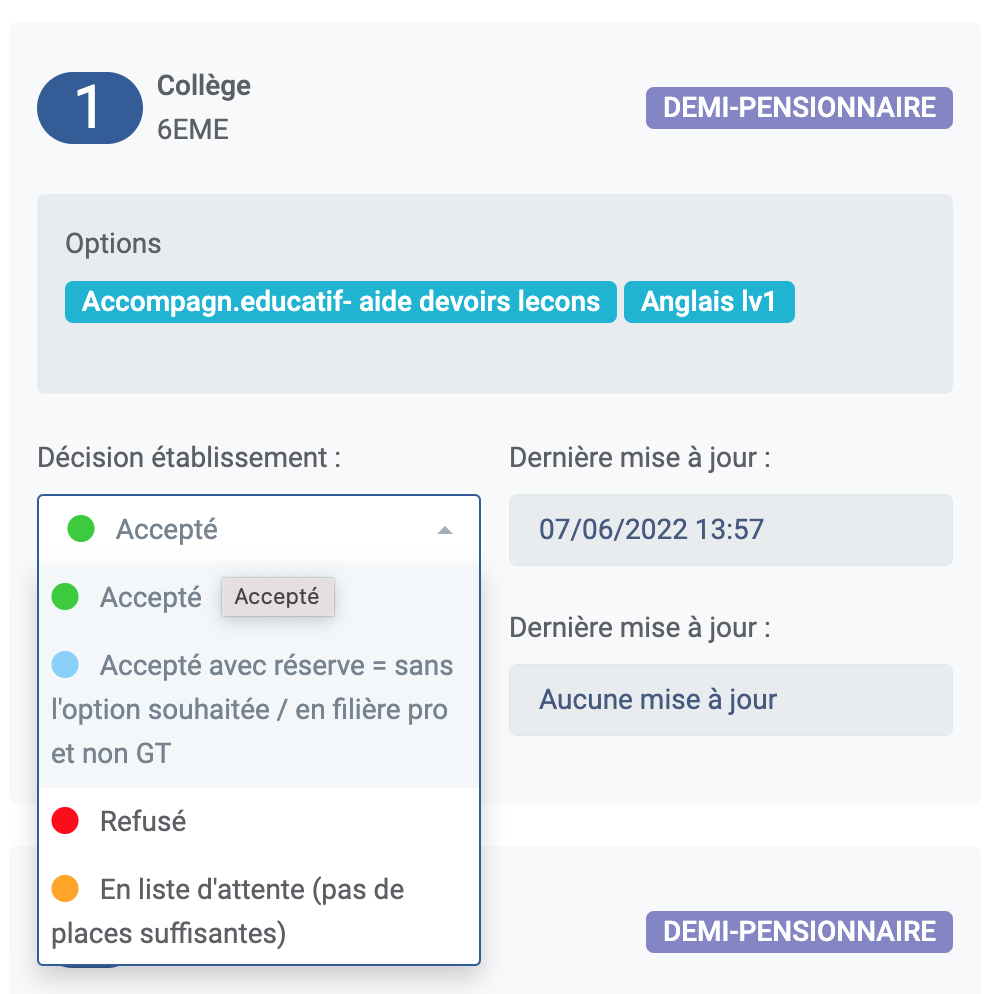Click the orange waiting list dot

[x=65, y=888]
